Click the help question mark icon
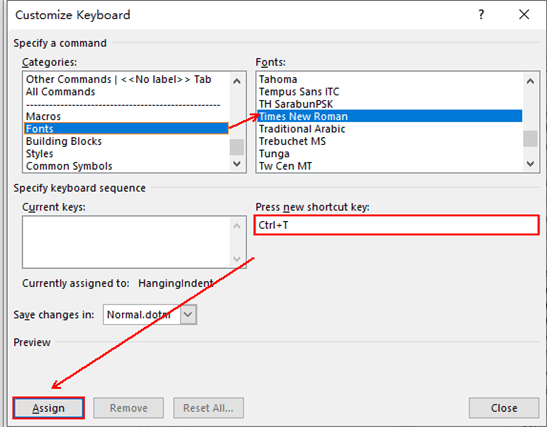 click(x=481, y=15)
